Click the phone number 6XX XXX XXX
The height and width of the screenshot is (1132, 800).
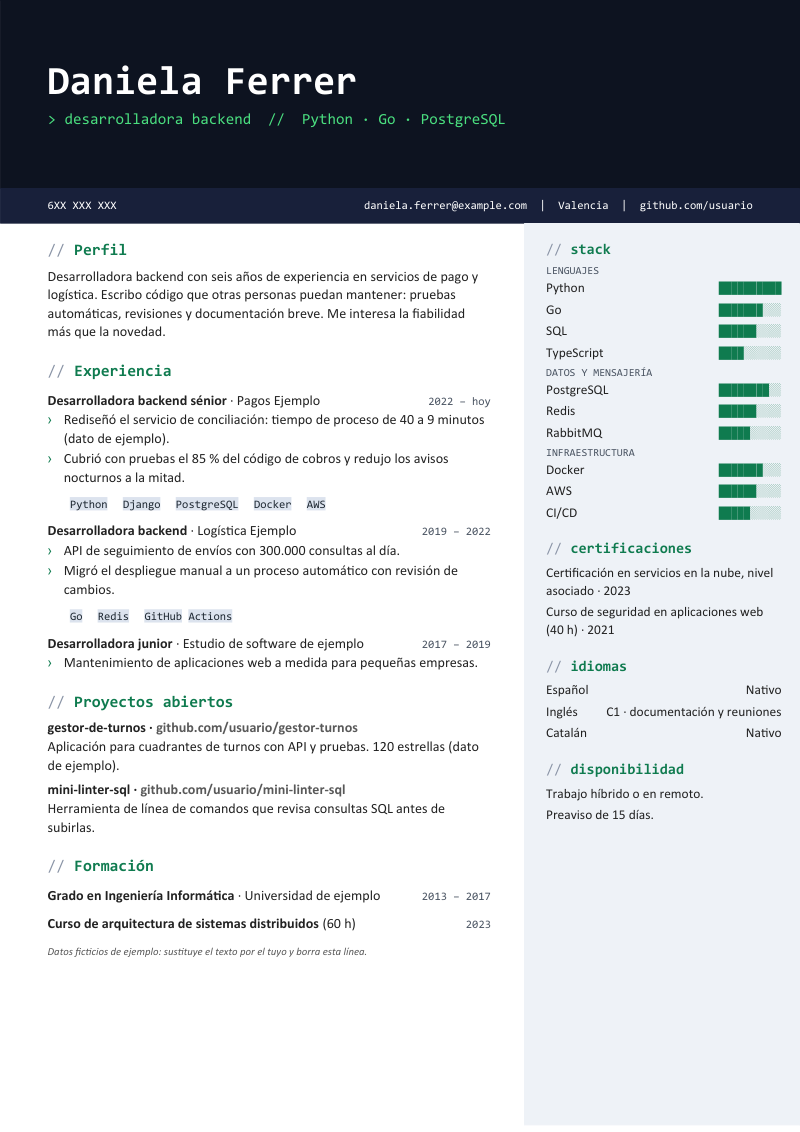click(82, 206)
